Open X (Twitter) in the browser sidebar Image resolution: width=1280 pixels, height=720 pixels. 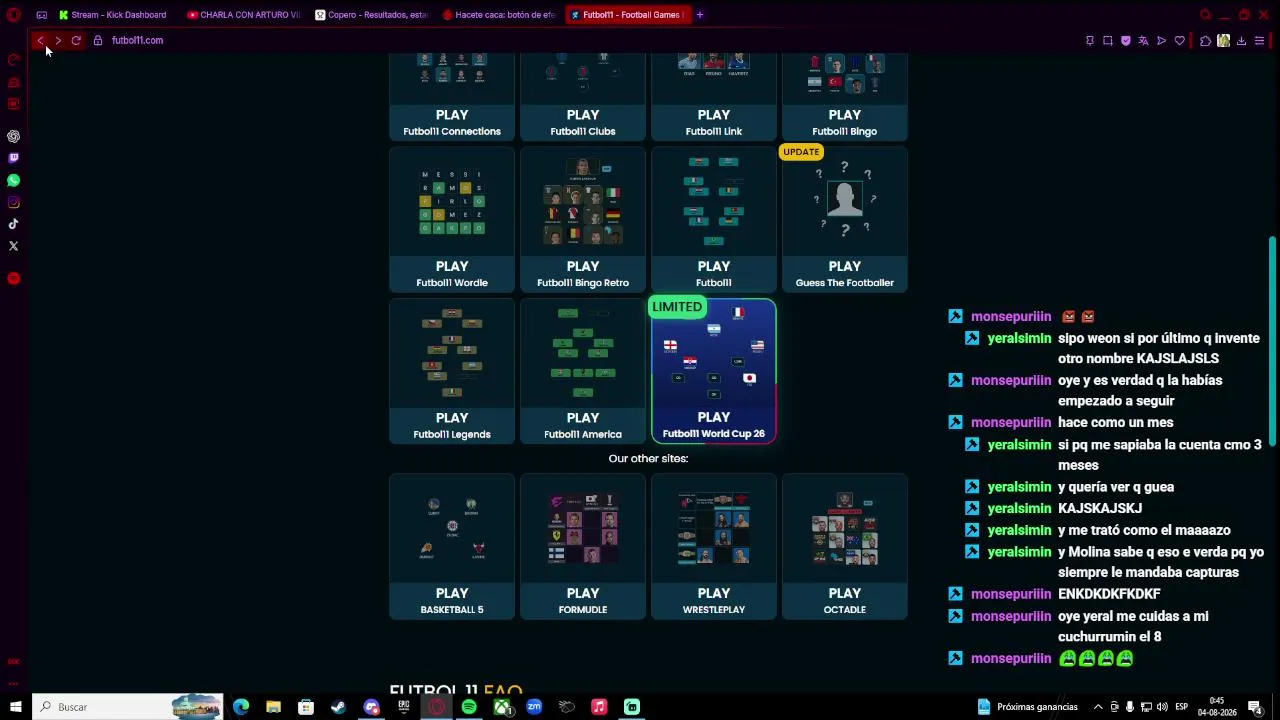click(14, 246)
